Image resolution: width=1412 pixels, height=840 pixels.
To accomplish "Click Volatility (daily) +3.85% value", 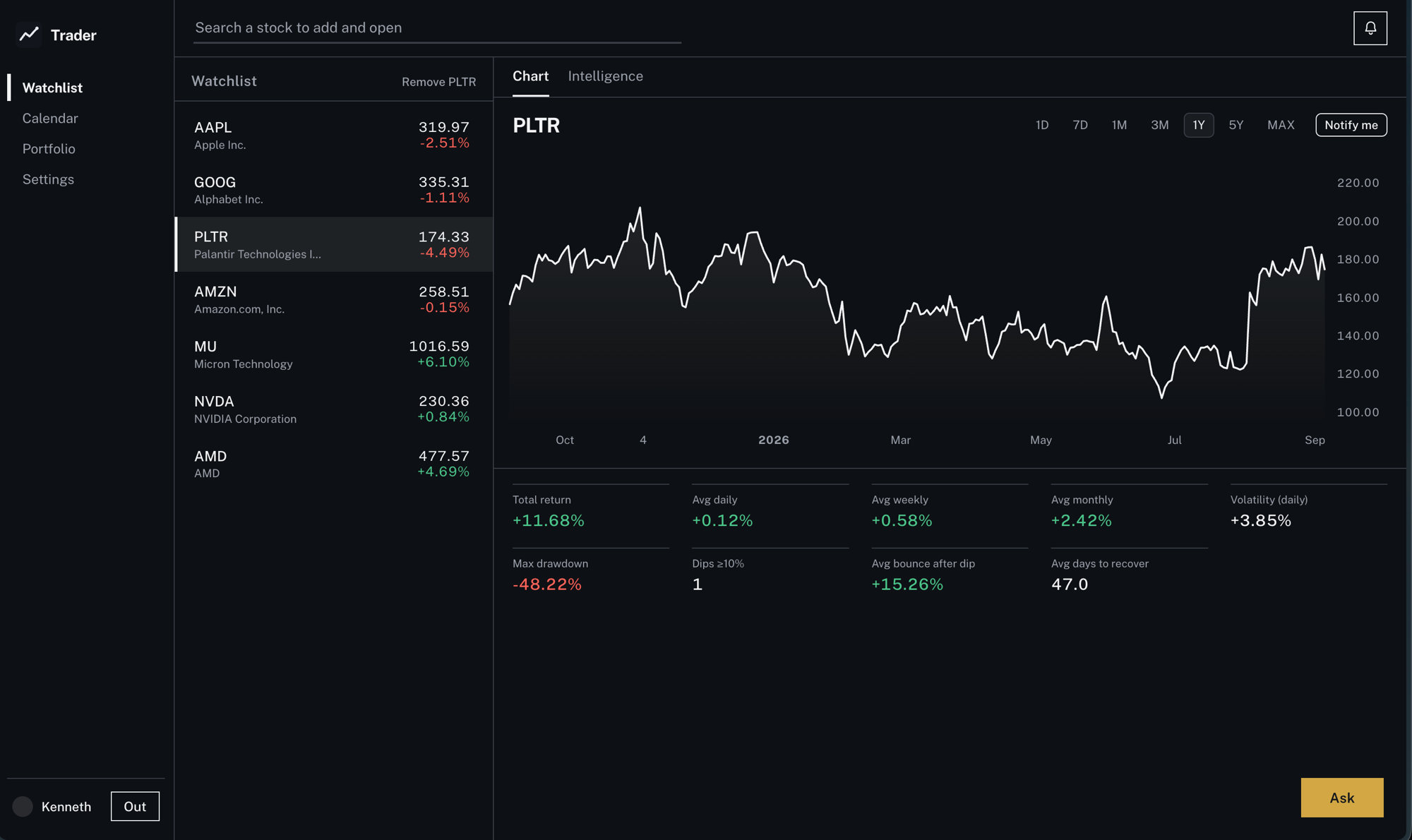I will tap(1260, 520).
